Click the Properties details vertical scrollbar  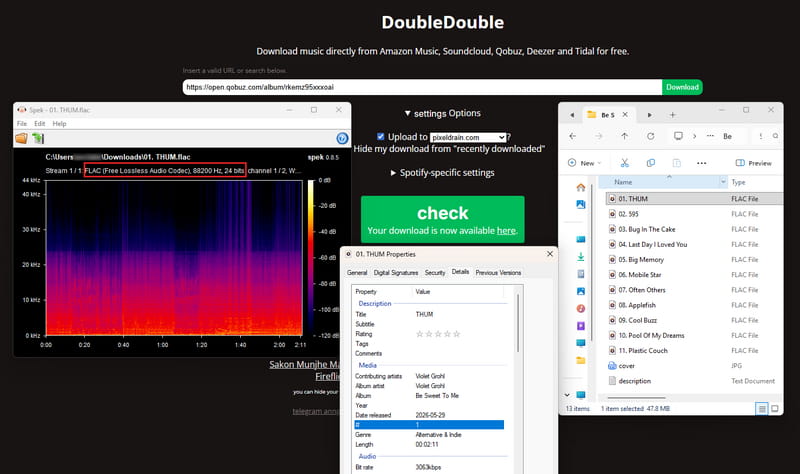518,323
